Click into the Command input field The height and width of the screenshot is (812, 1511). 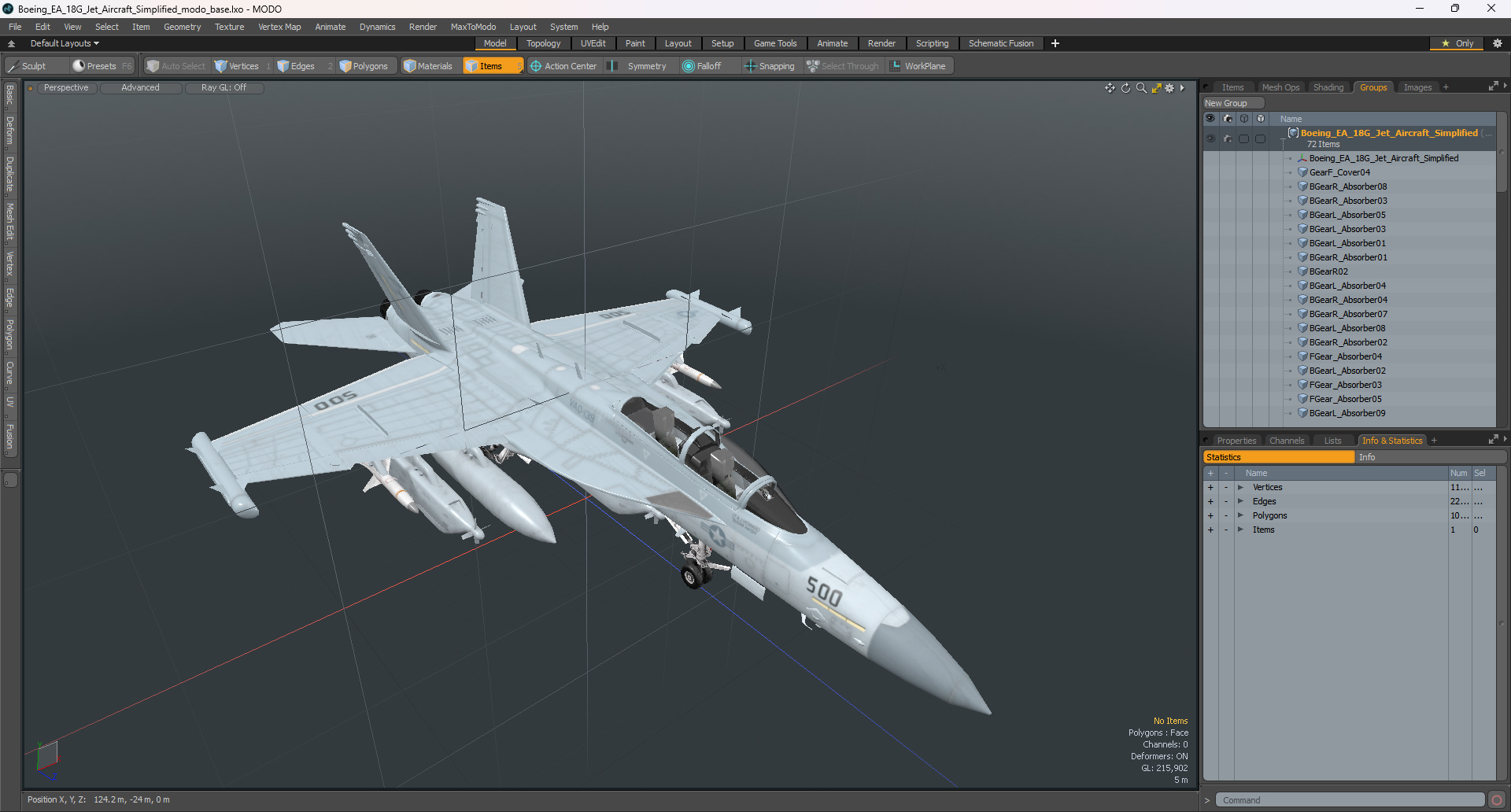point(1350,800)
